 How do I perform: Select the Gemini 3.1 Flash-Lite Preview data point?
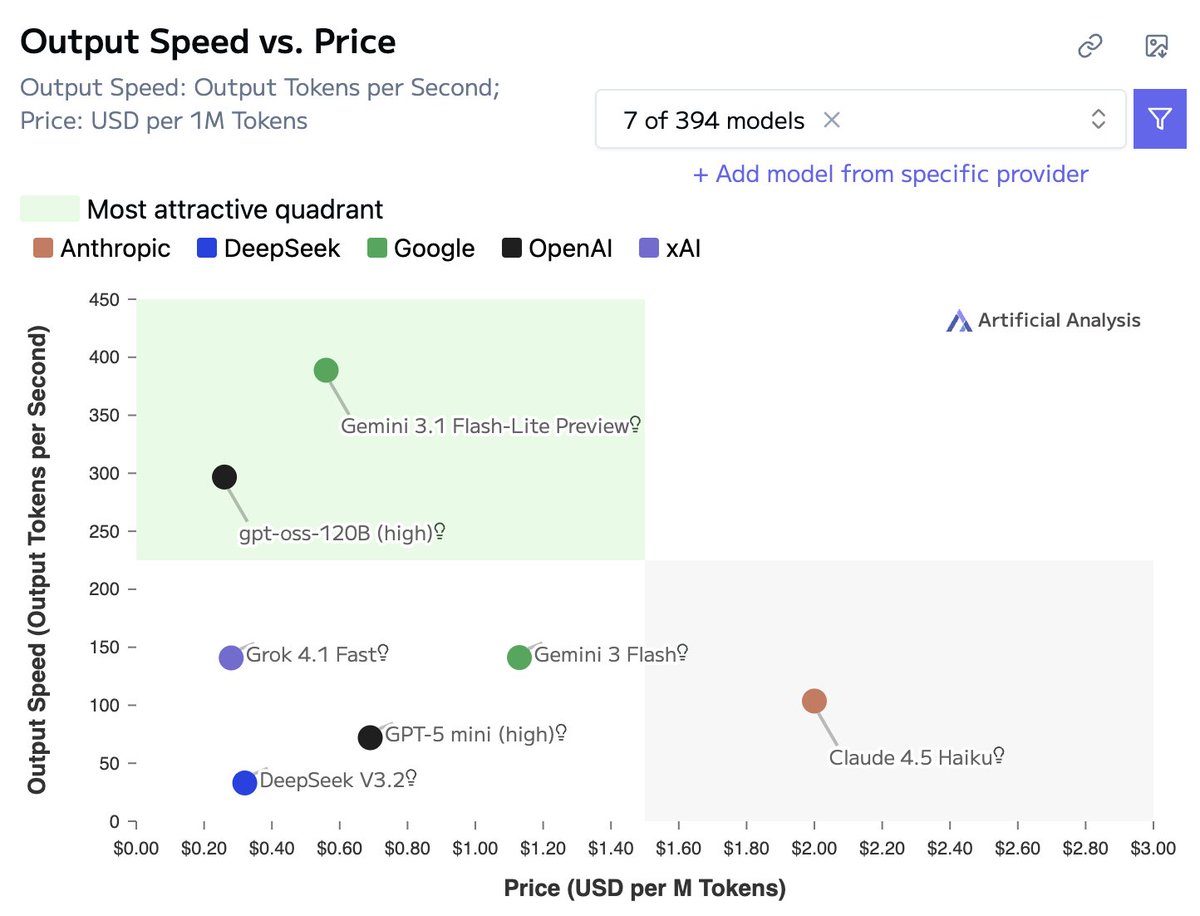click(326, 370)
